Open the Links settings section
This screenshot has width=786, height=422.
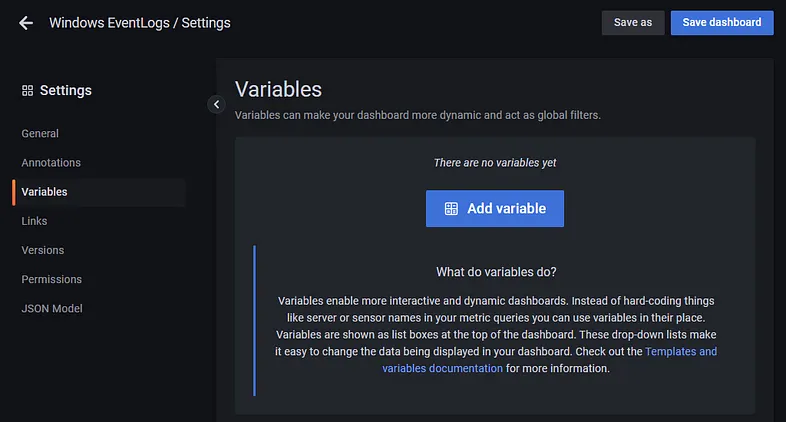34,221
